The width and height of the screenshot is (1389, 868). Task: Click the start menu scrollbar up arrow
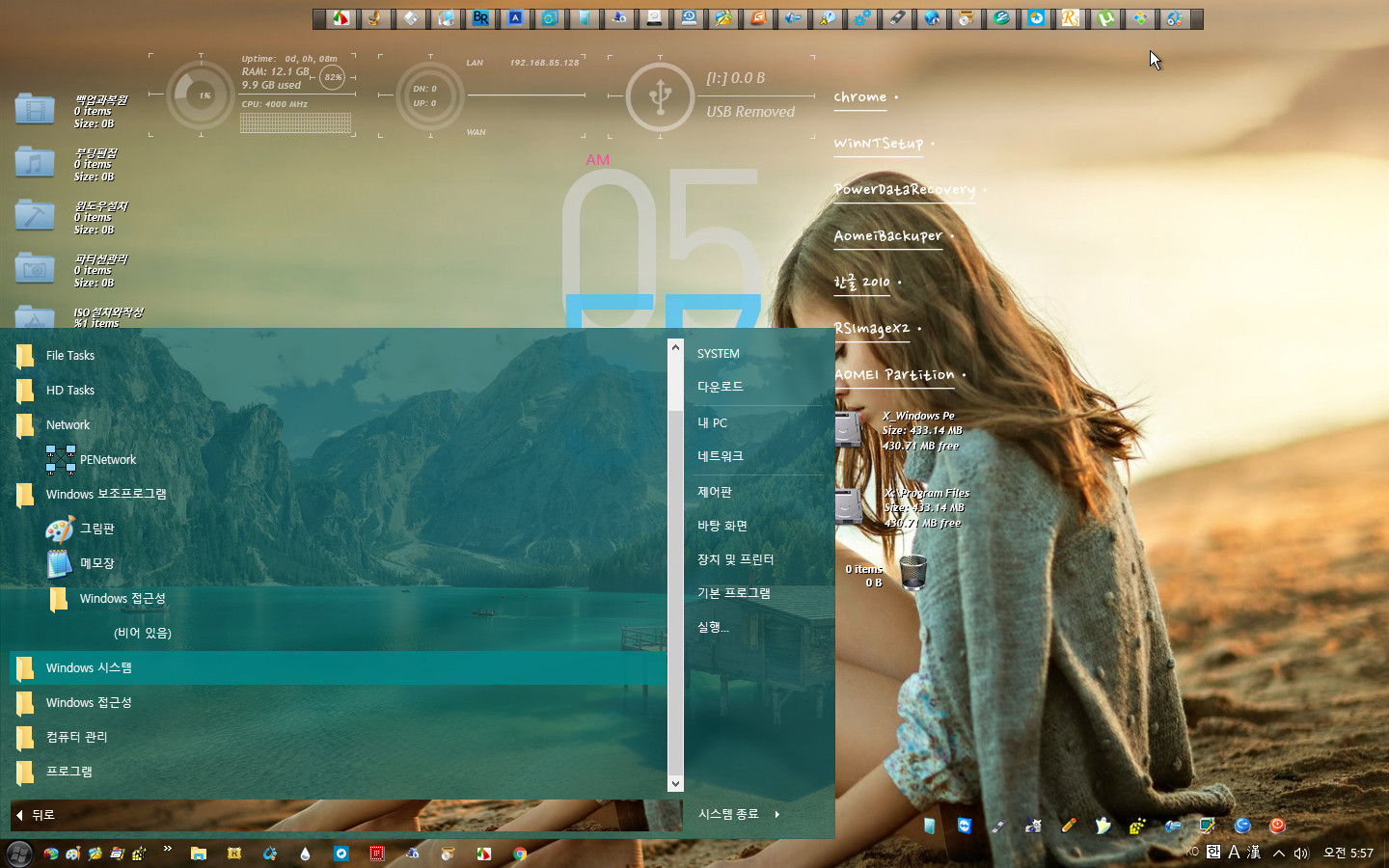pyautogui.click(x=675, y=347)
